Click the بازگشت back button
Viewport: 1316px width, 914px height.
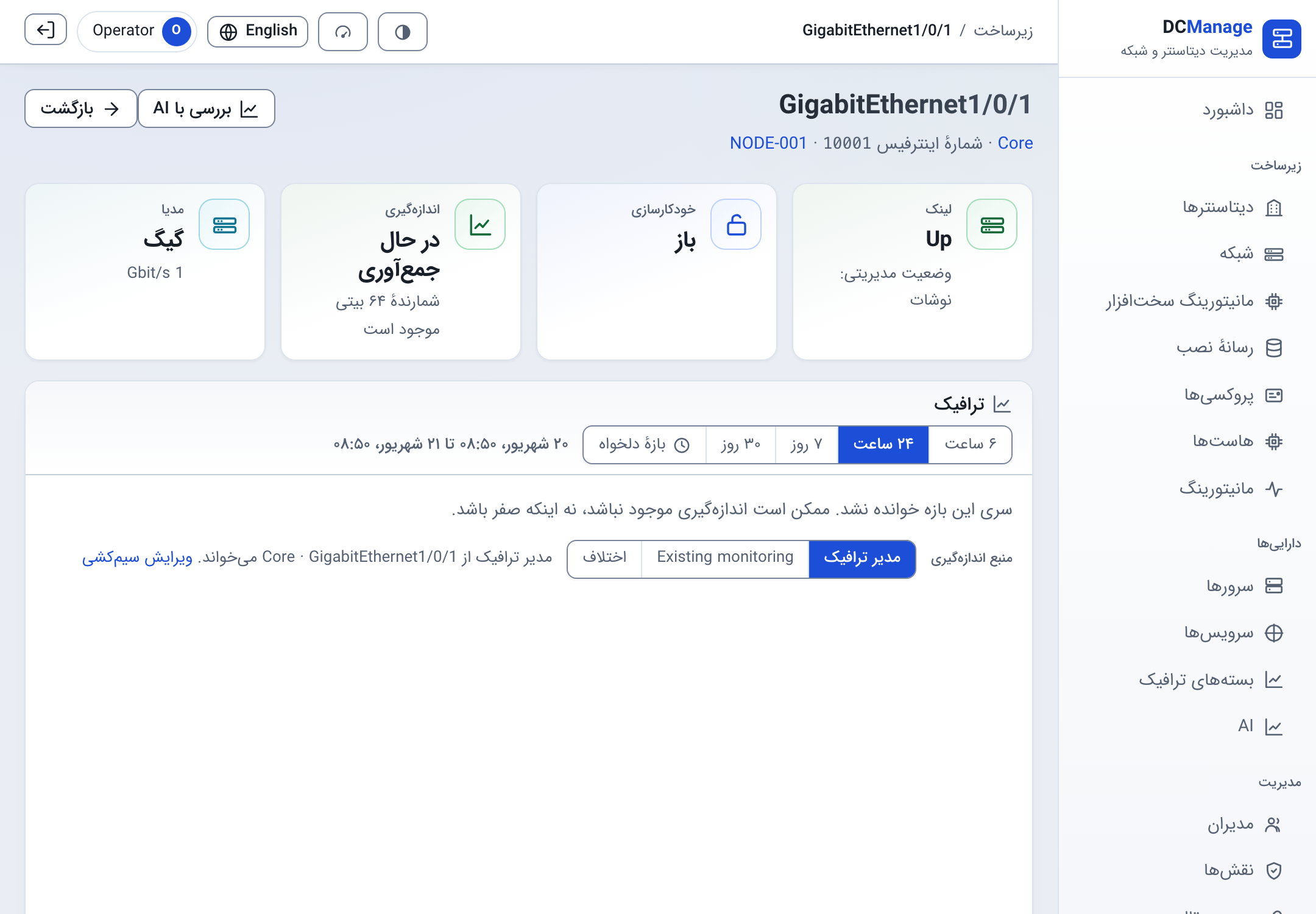click(x=80, y=108)
